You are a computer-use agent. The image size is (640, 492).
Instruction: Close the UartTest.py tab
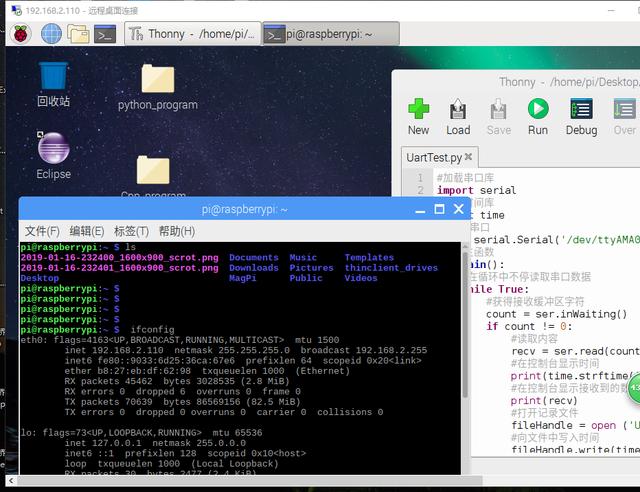(469, 156)
